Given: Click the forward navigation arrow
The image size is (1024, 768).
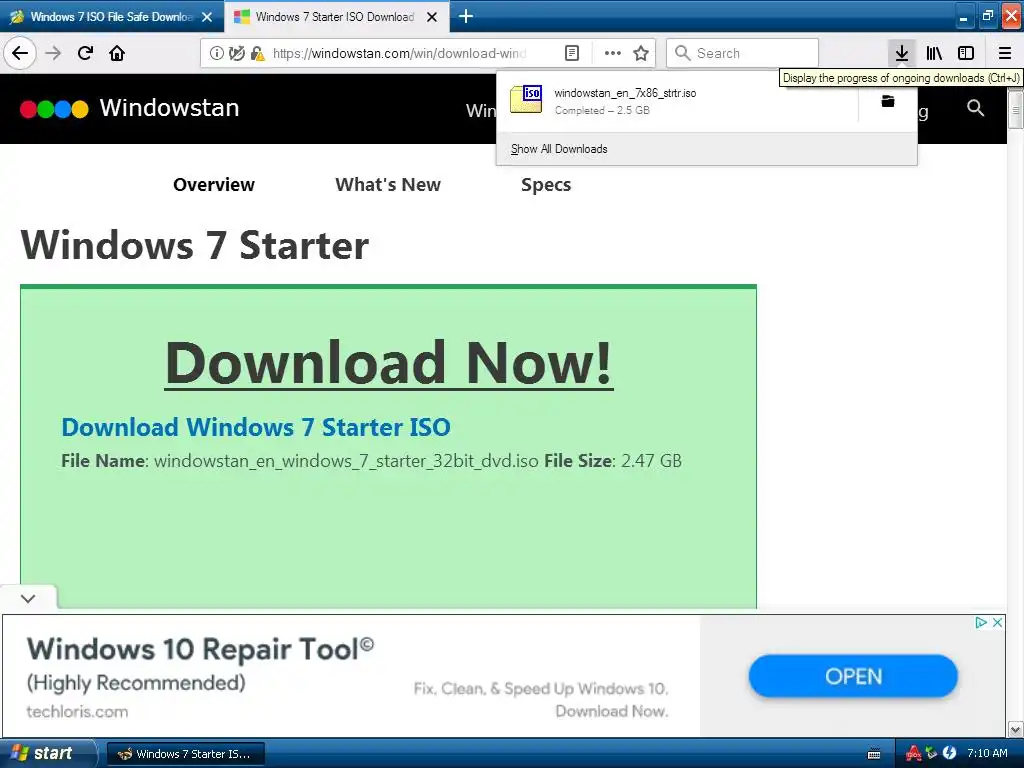Looking at the screenshot, I should coord(53,53).
